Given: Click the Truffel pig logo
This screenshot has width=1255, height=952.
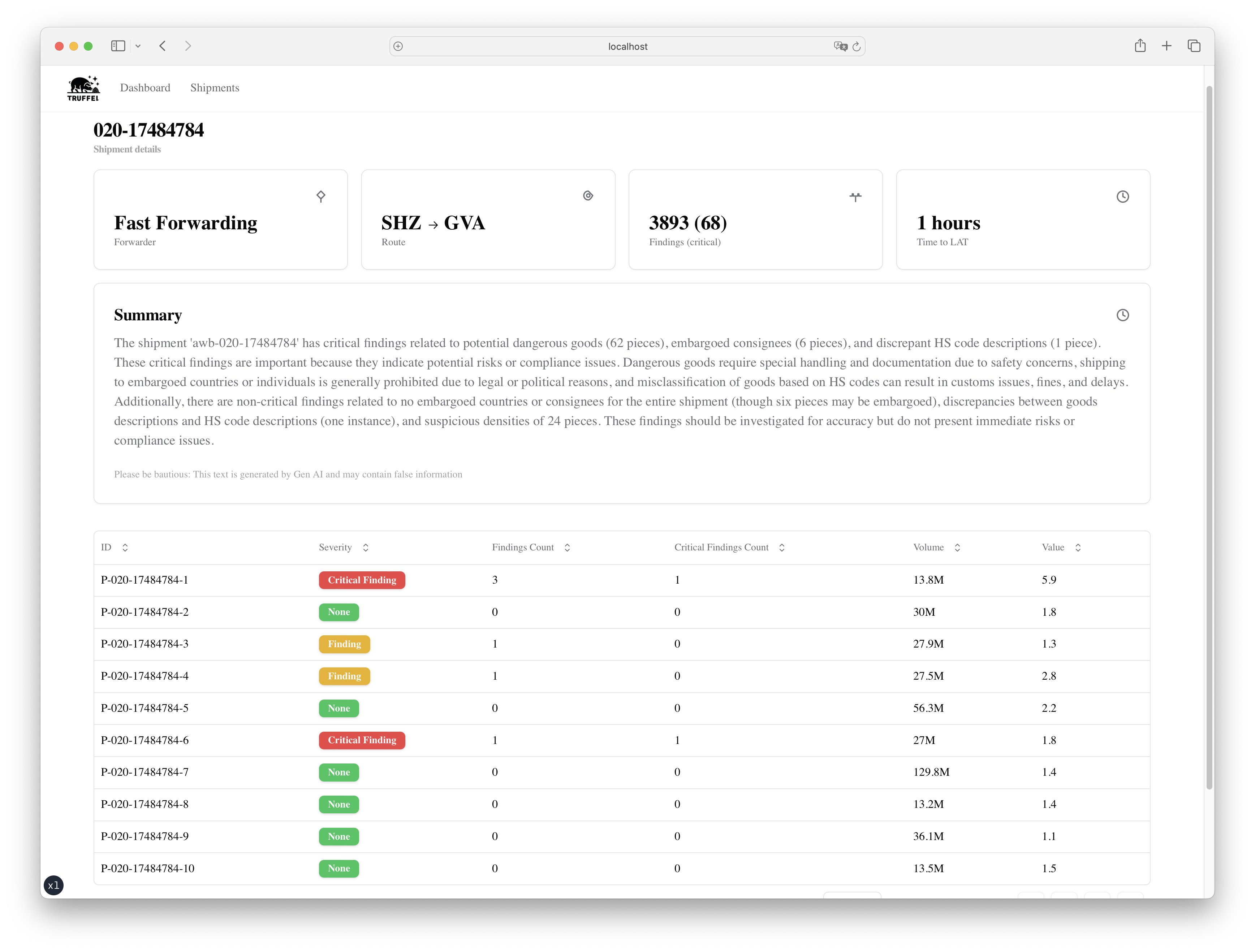Looking at the screenshot, I should (83, 88).
